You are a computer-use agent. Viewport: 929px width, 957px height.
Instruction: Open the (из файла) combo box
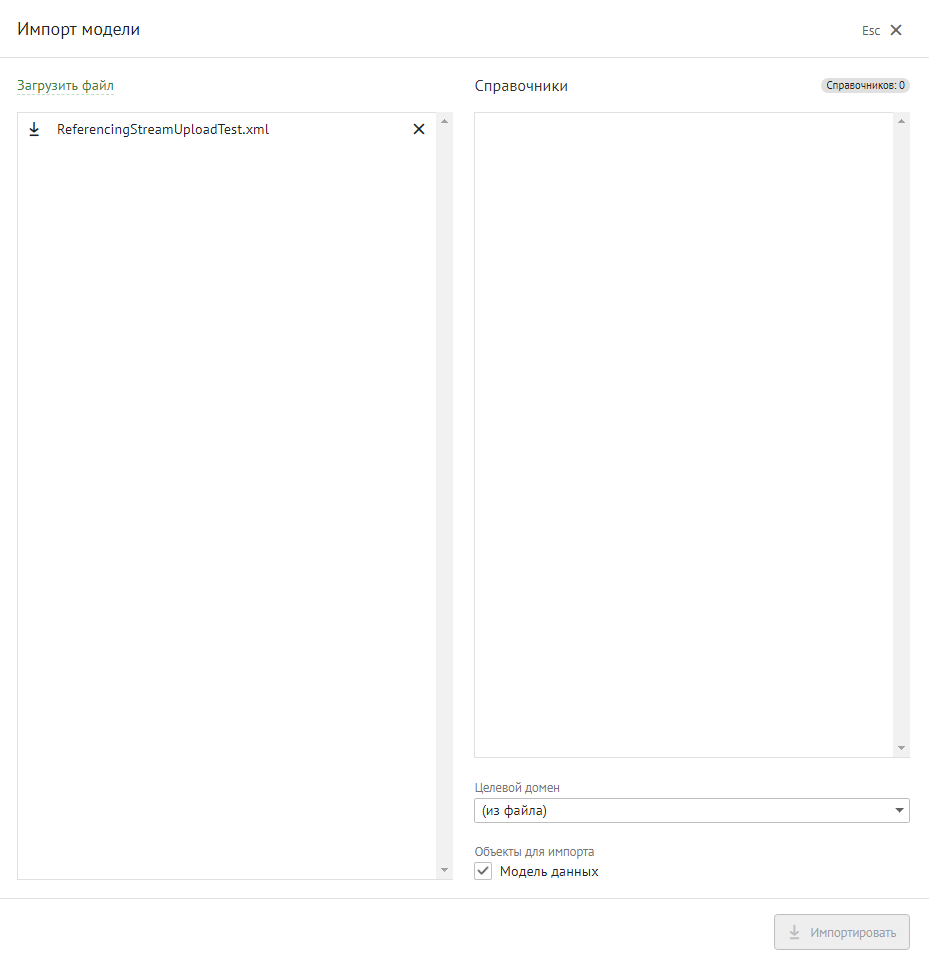coord(680,810)
